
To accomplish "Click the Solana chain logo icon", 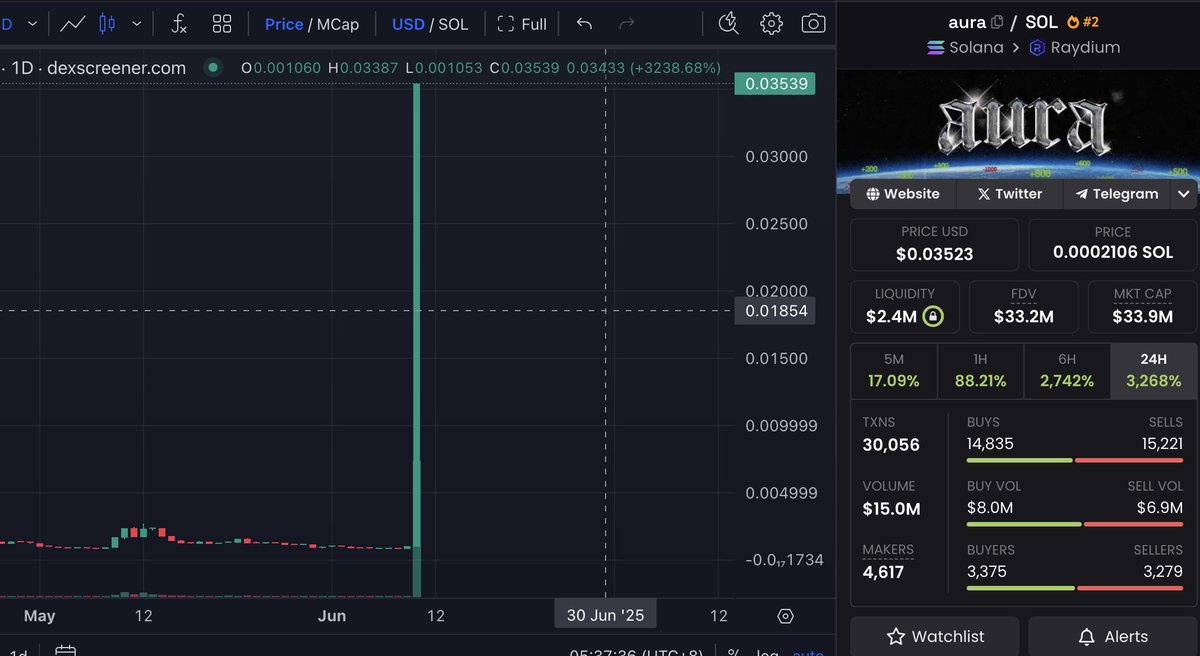I will [x=936, y=47].
